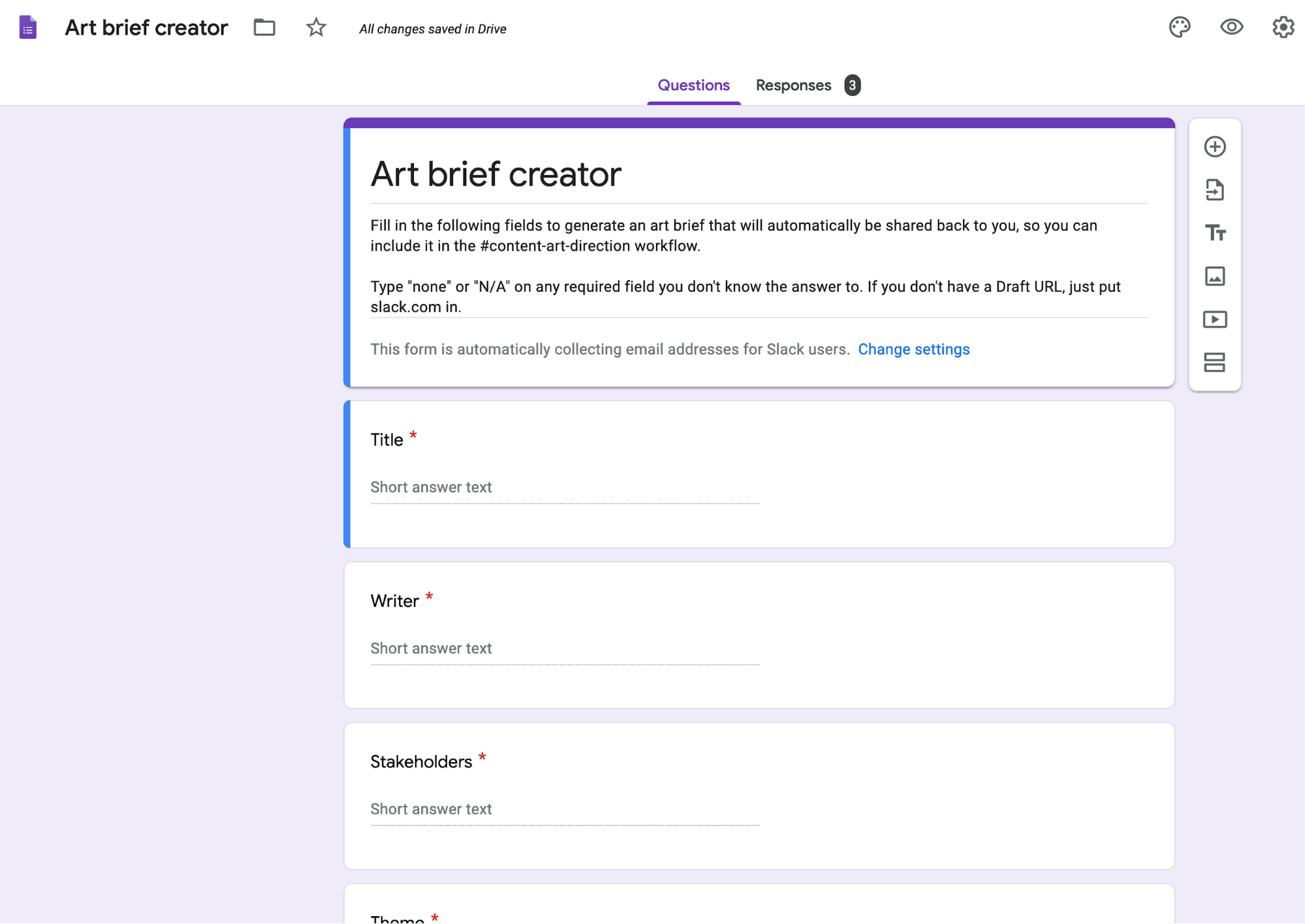Open the preview form eye icon
This screenshot has width=1305, height=924.
point(1231,26)
